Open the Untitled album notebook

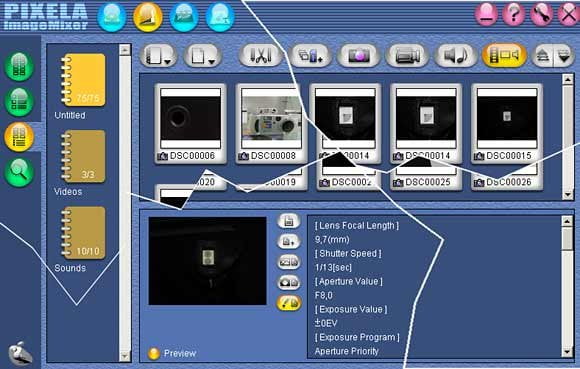[83, 80]
